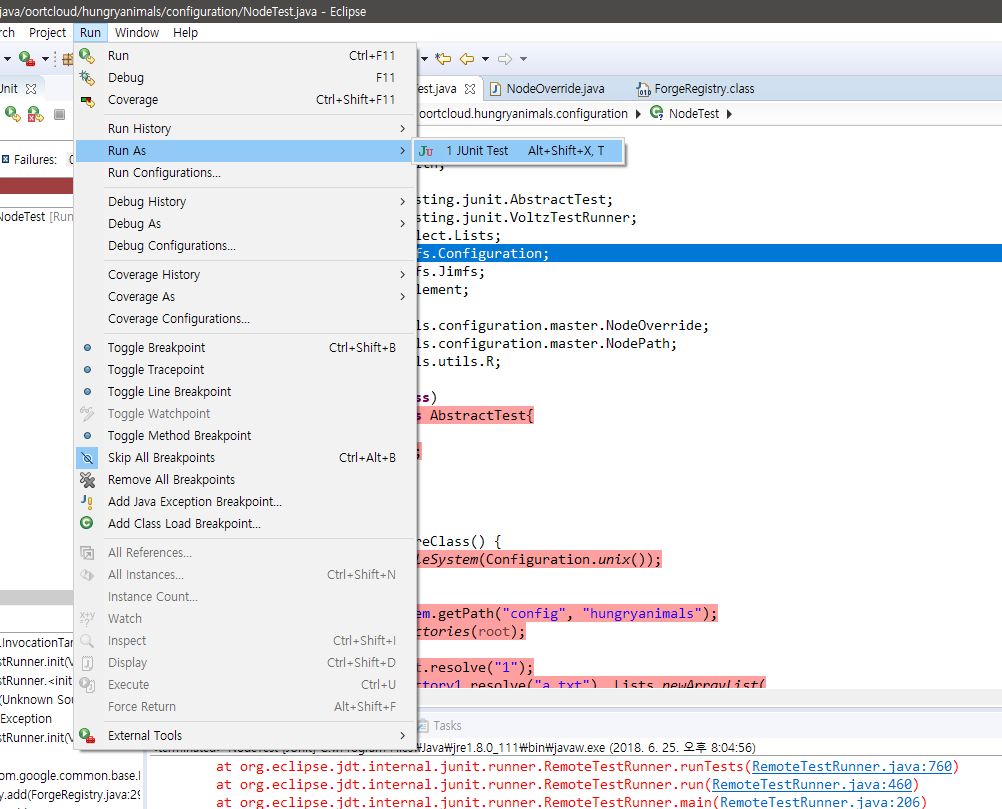Click the Tasks view icon
The image size is (1002, 809).
coord(423,725)
